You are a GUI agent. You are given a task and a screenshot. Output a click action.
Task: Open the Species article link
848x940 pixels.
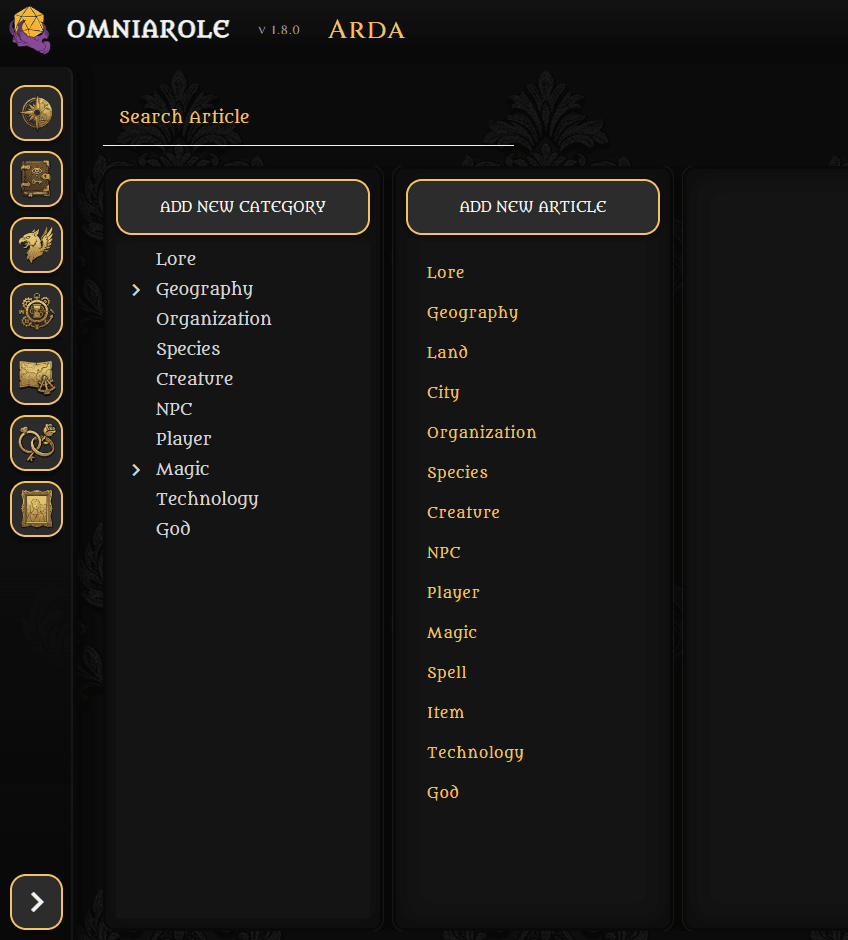coord(457,473)
